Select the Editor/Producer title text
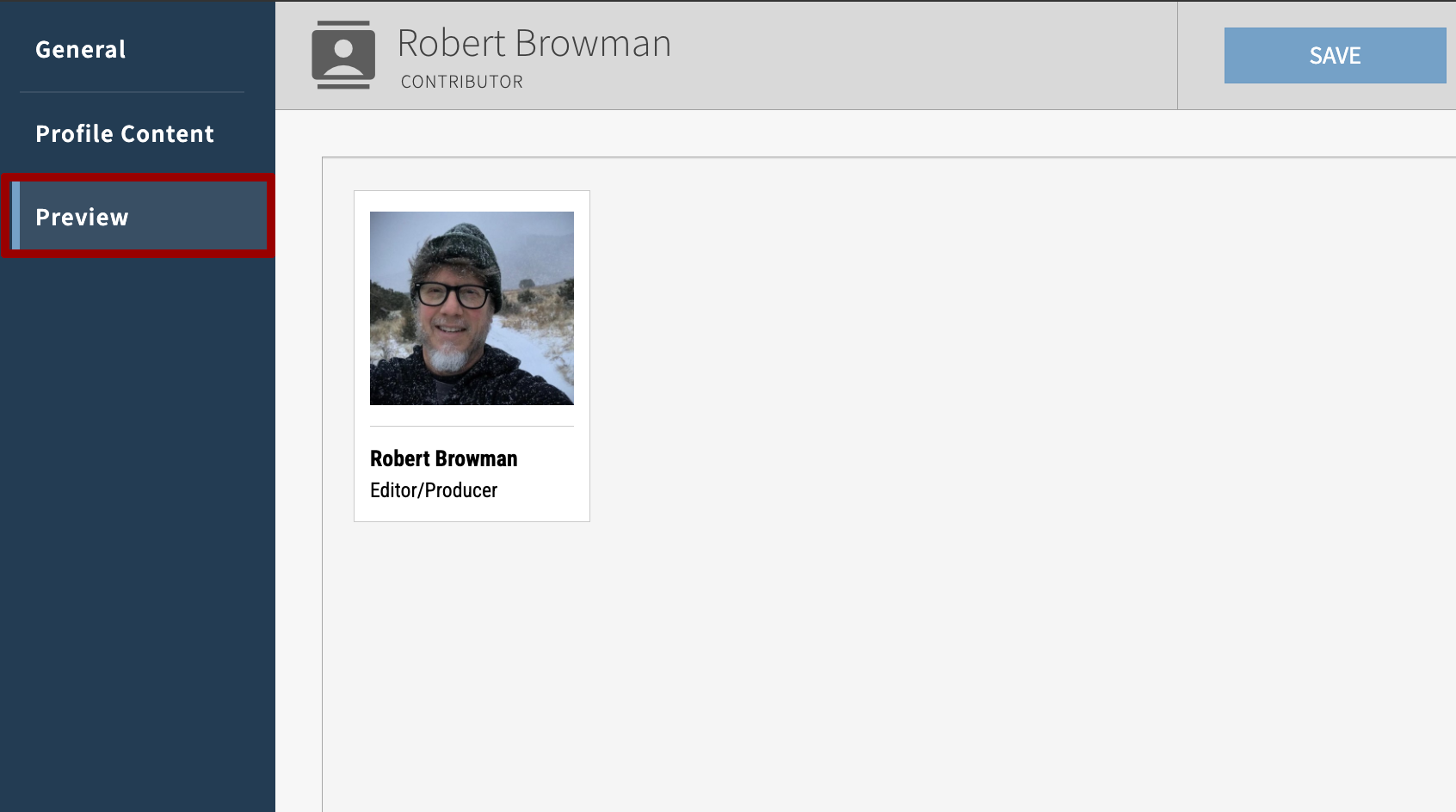The width and height of the screenshot is (1456, 812). click(433, 490)
